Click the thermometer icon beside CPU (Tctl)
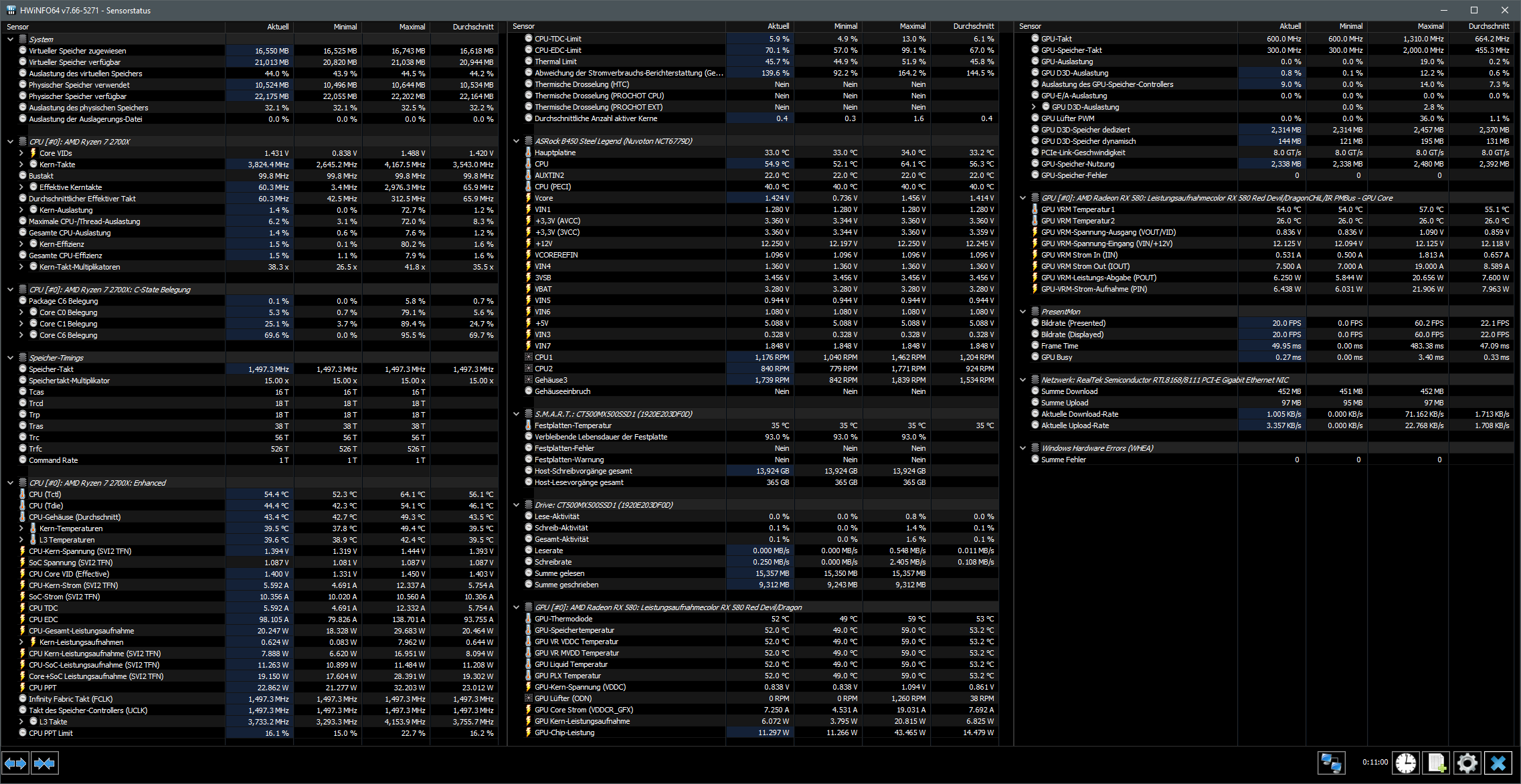This screenshot has width=1521, height=784. [x=23, y=494]
